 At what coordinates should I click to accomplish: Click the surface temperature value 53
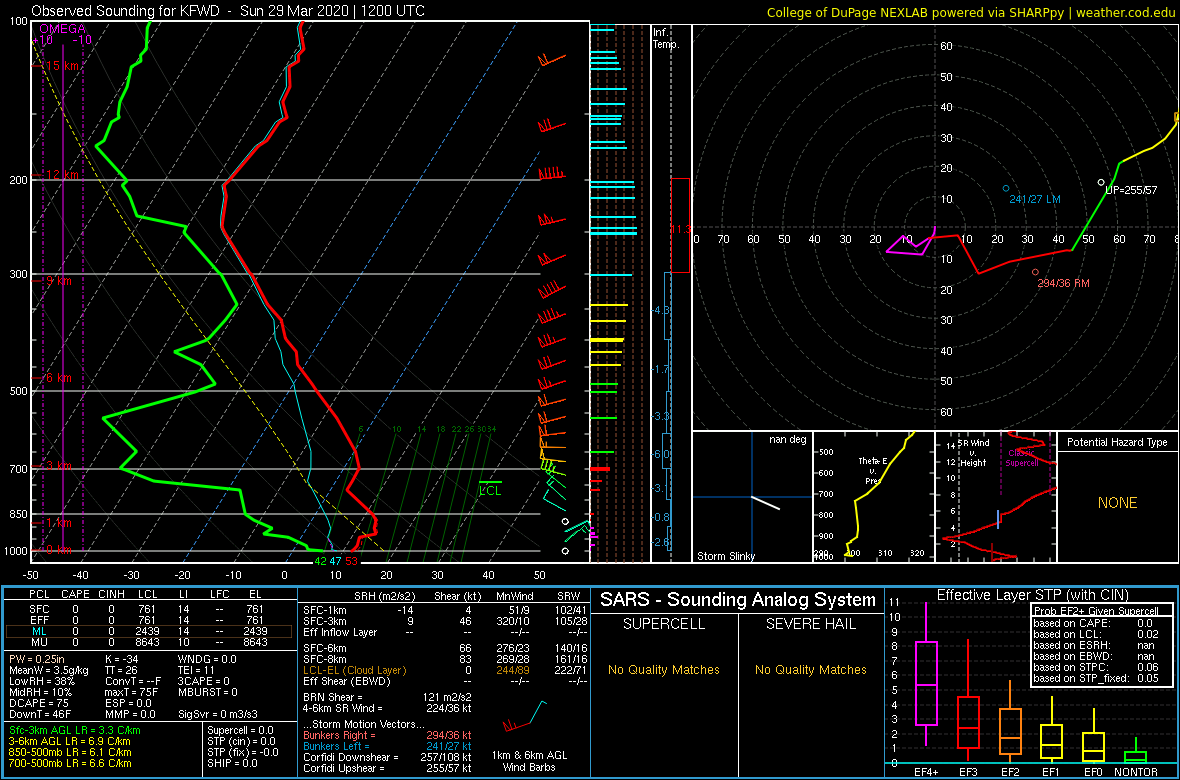tap(351, 560)
